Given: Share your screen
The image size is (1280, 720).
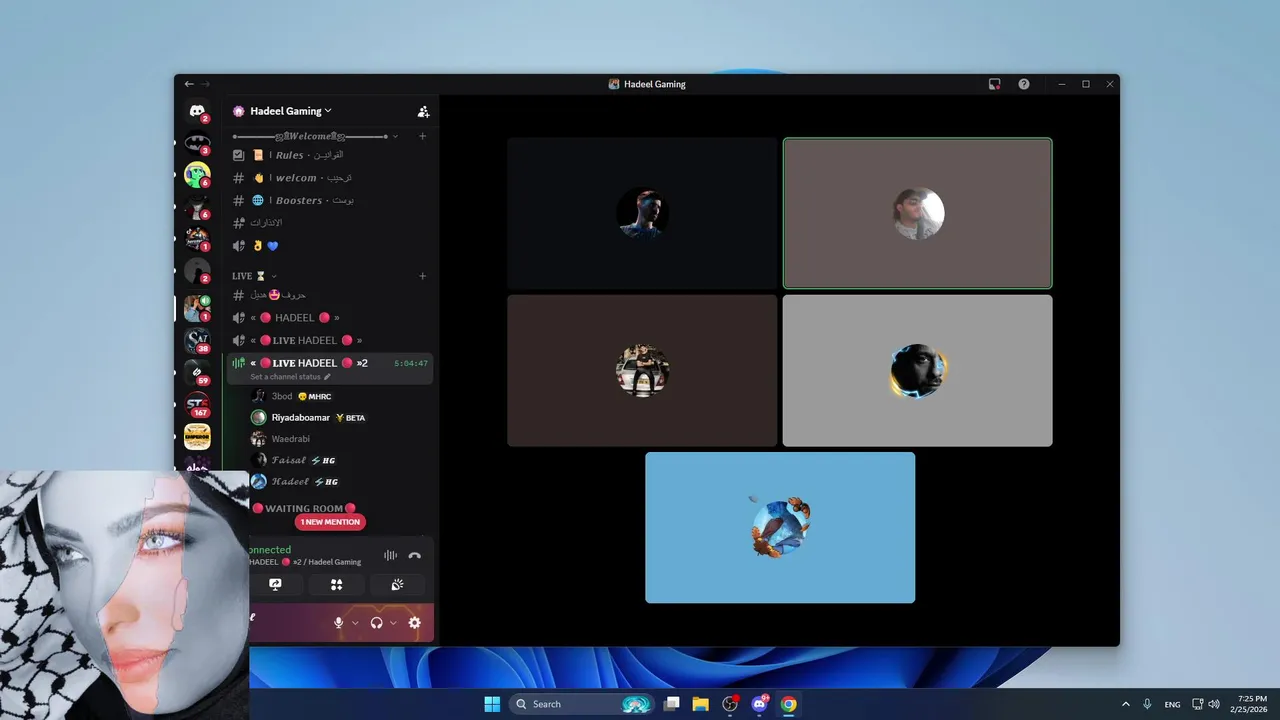Looking at the screenshot, I should 275,585.
